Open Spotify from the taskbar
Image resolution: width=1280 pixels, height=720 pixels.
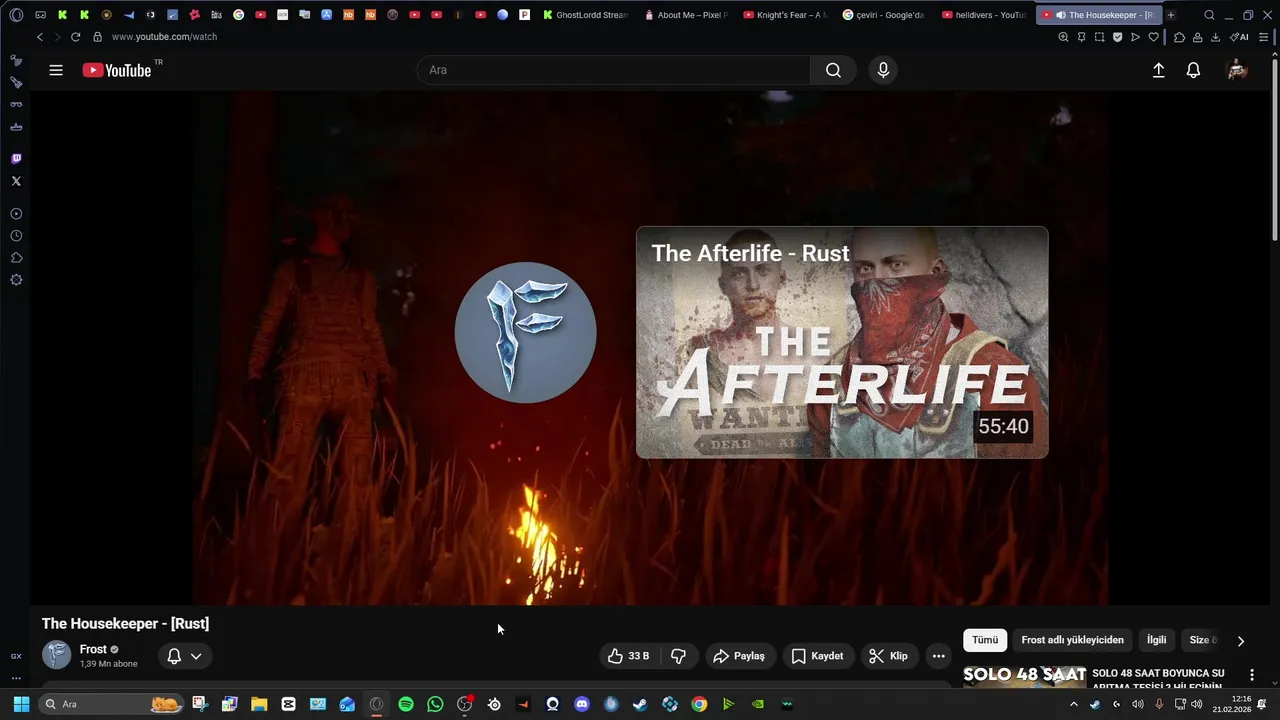pos(406,704)
